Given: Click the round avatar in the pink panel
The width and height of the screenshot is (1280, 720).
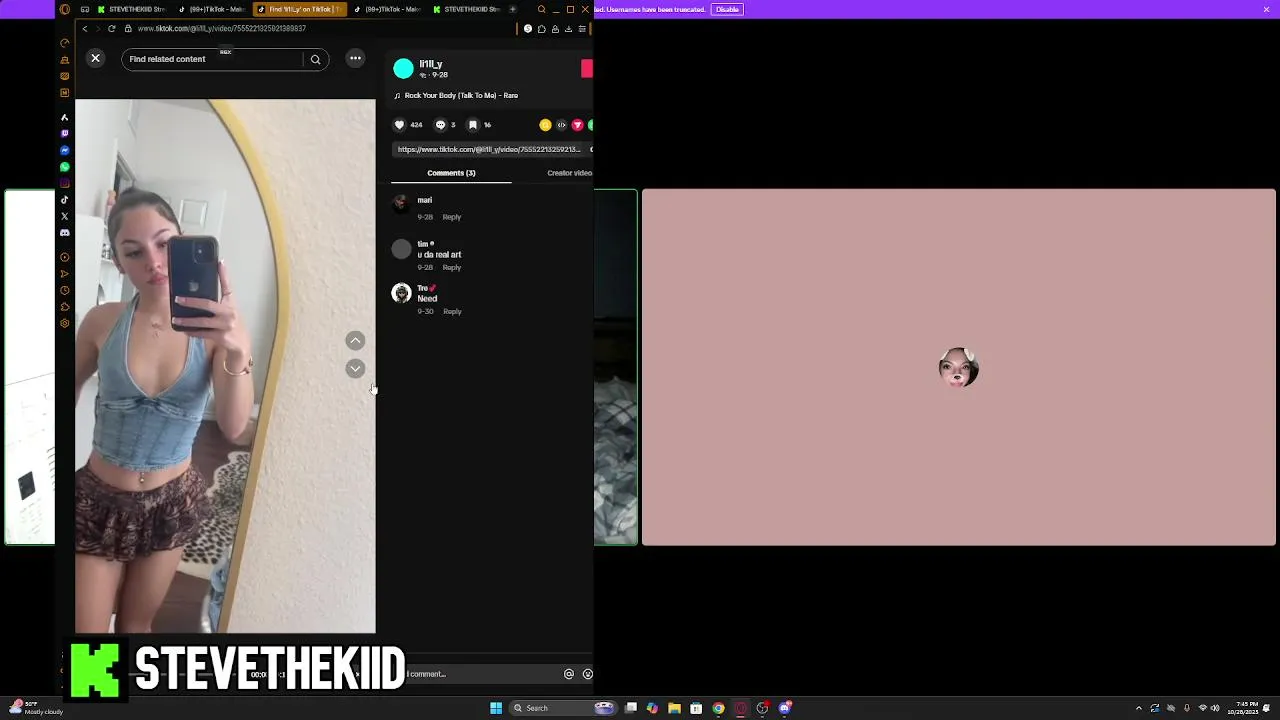Looking at the screenshot, I should coord(959,367).
